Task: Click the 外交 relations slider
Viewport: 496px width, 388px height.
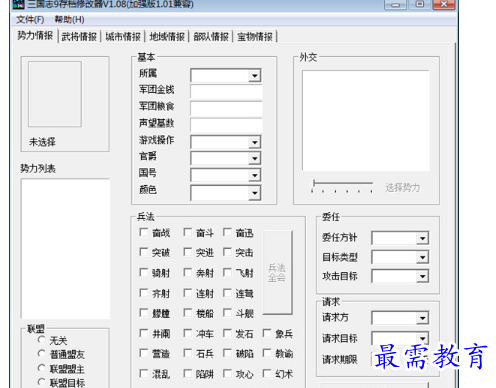Action: point(342,186)
